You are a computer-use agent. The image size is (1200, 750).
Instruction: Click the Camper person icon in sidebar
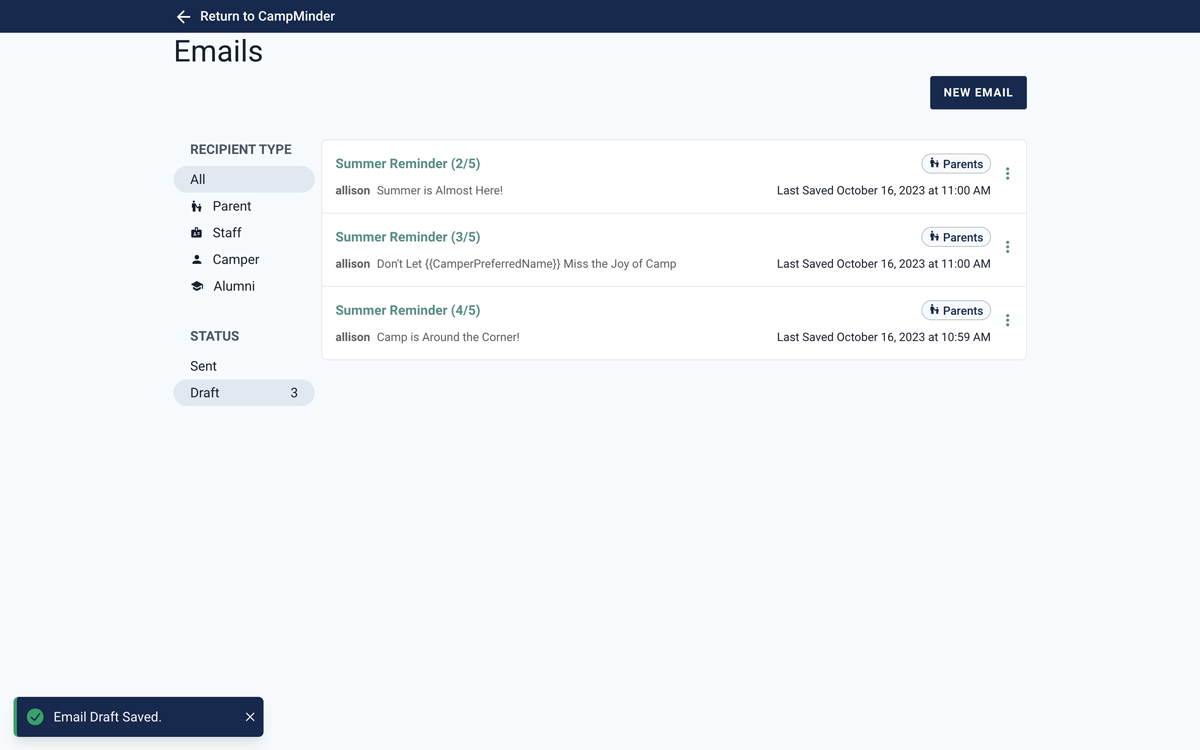click(197, 260)
